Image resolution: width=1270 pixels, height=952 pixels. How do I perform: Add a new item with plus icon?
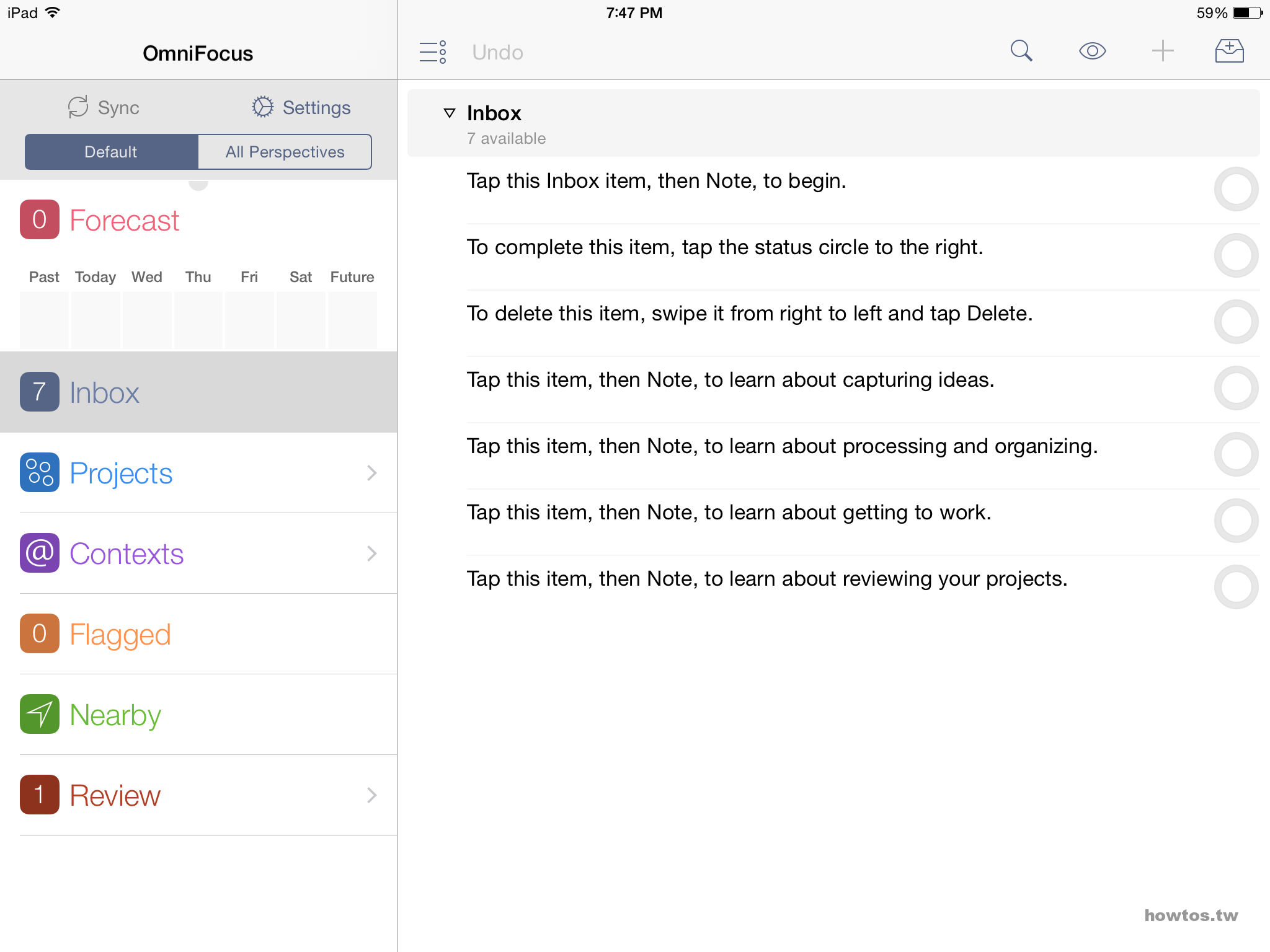(1163, 51)
